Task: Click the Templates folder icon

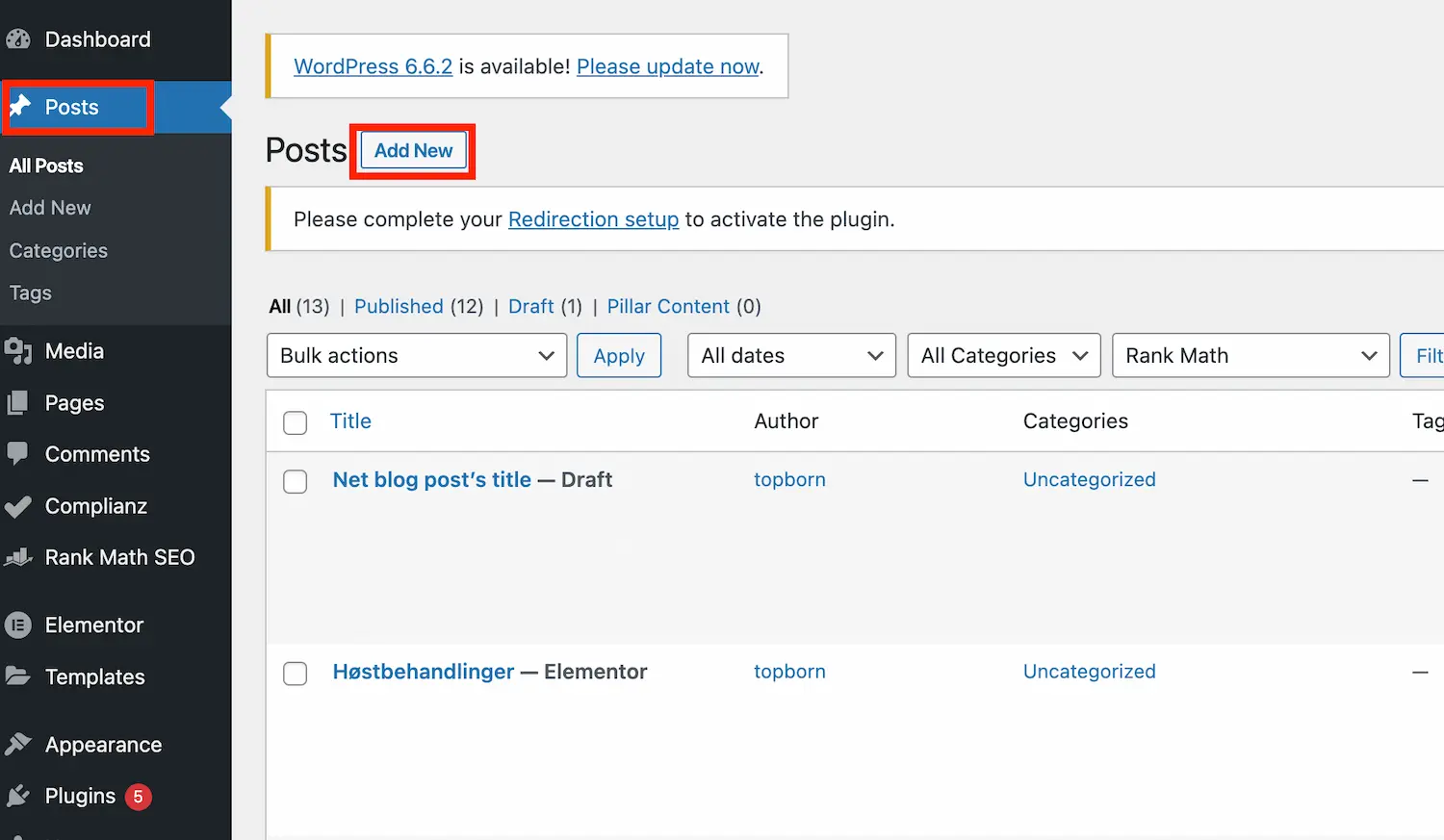Action: (18, 676)
